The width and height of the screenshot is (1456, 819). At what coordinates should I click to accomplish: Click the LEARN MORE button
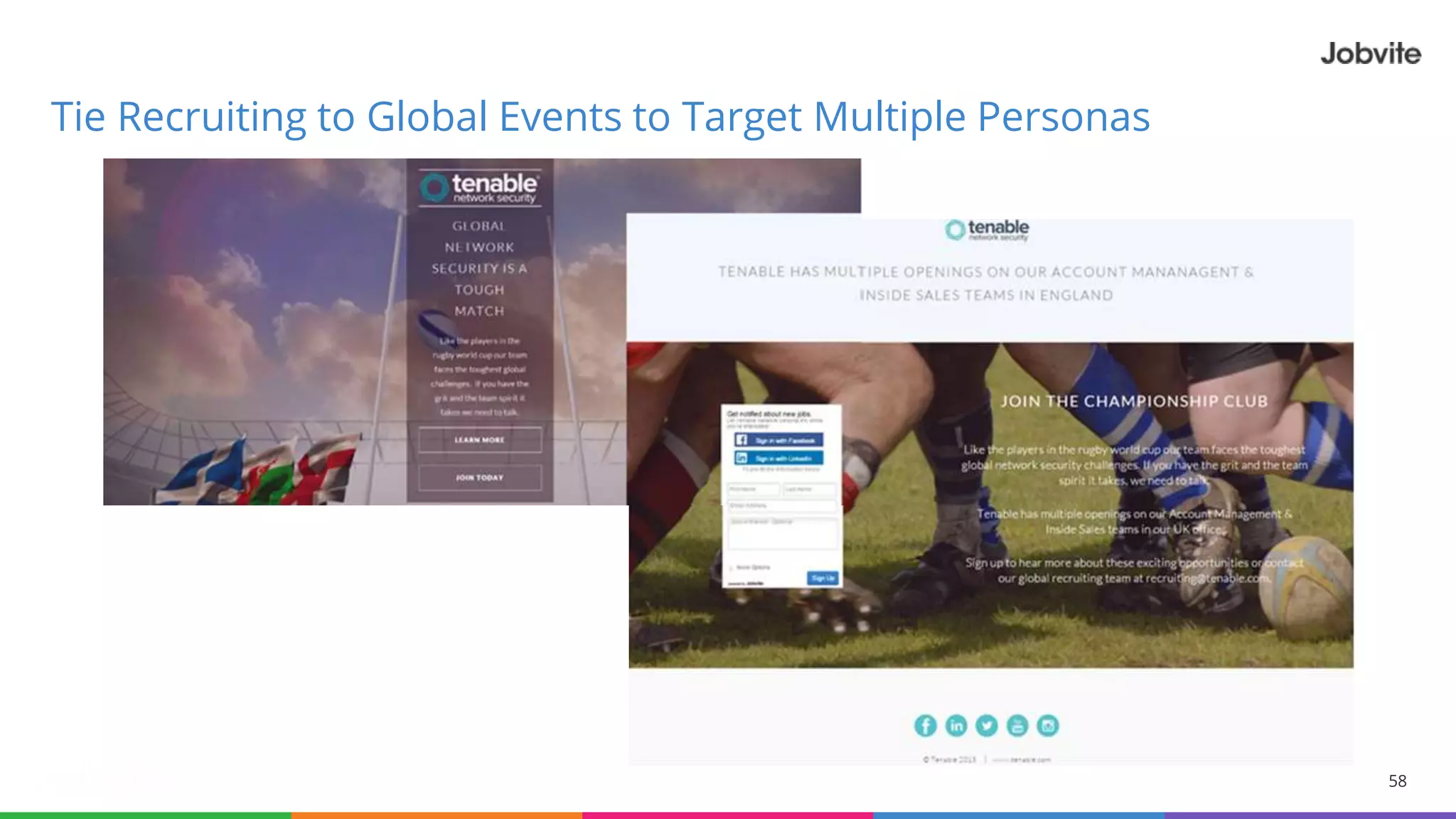(x=480, y=440)
